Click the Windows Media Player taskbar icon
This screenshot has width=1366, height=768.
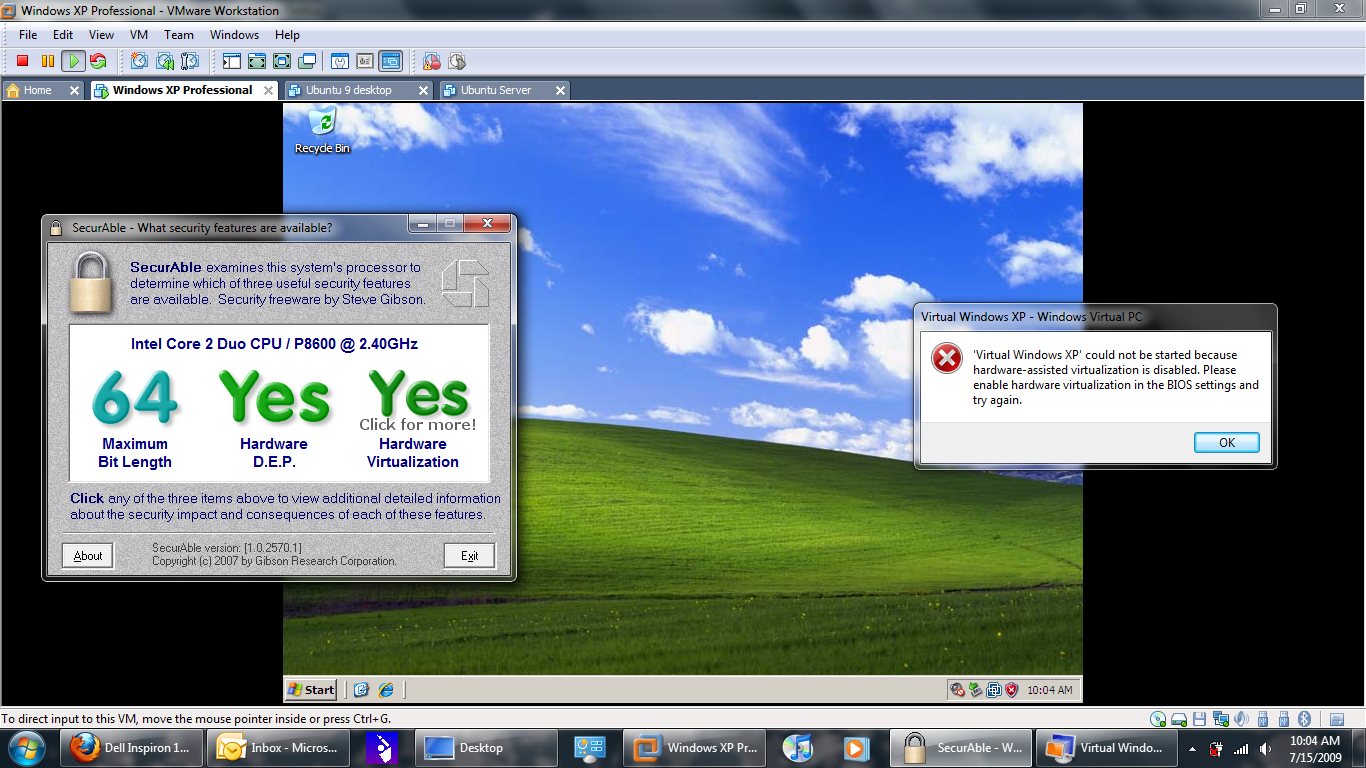click(855, 748)
